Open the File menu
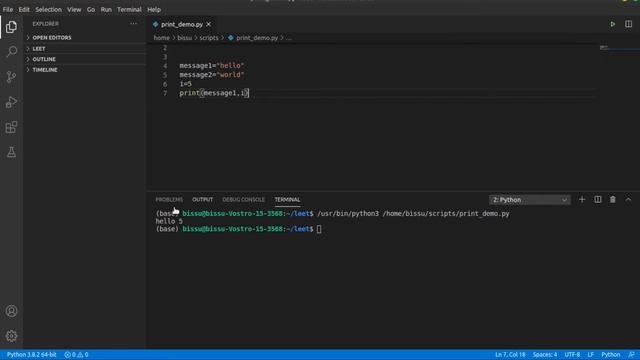The height and width of the screenshot is (360, 640). click(8, 9)
